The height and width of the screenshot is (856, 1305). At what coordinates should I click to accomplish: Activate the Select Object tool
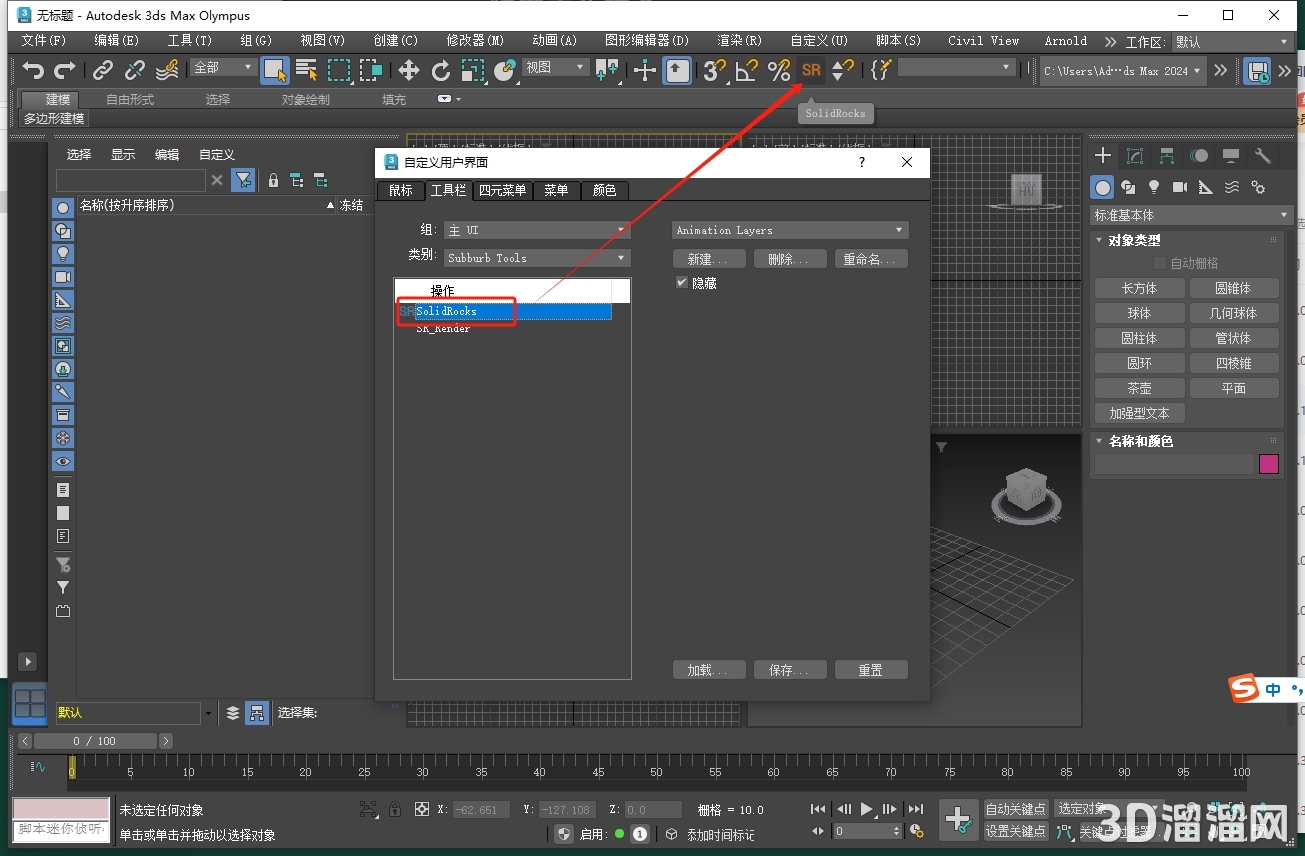(275, 70)
